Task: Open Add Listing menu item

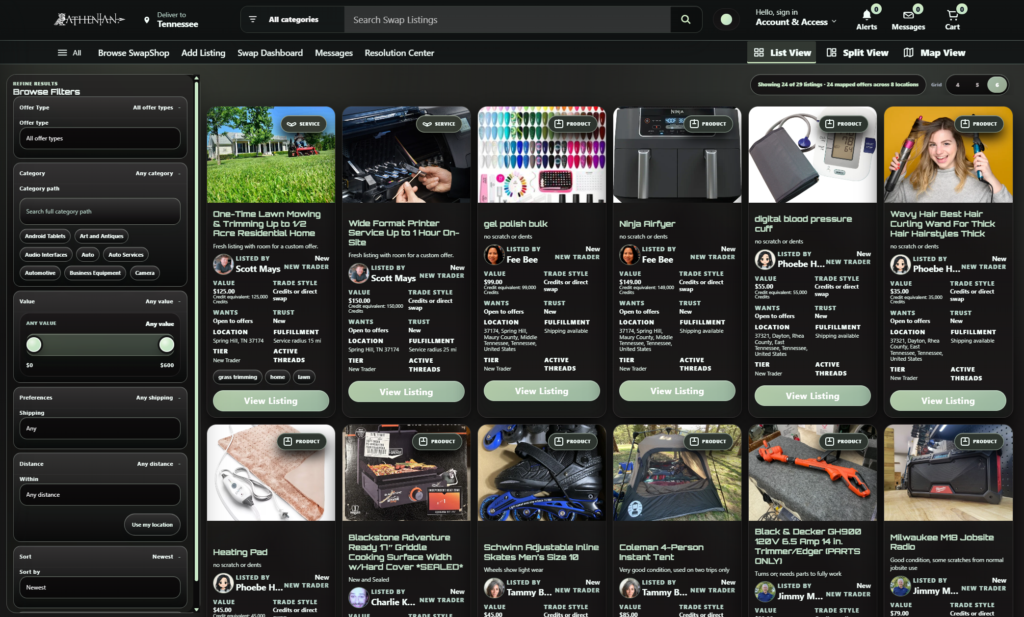Action: pyautogui.click(x=203, y=53)
